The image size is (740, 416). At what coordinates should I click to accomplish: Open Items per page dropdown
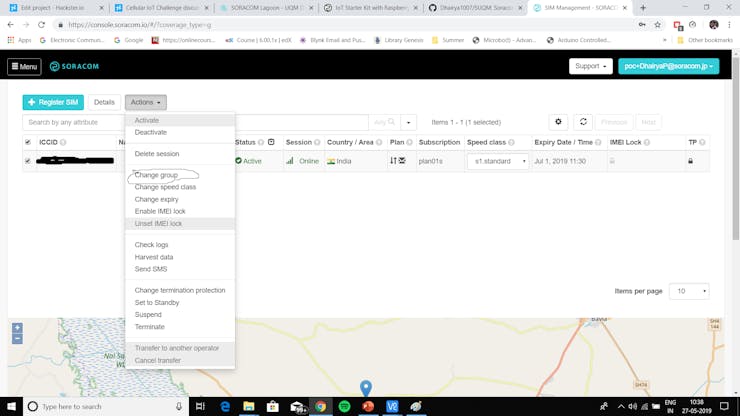coord(689,291)
